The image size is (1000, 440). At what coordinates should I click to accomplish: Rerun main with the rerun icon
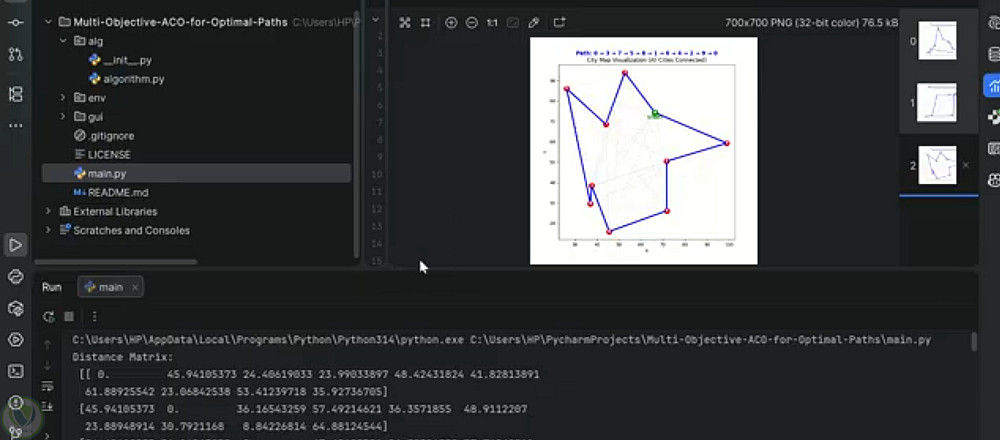[48, 316]
